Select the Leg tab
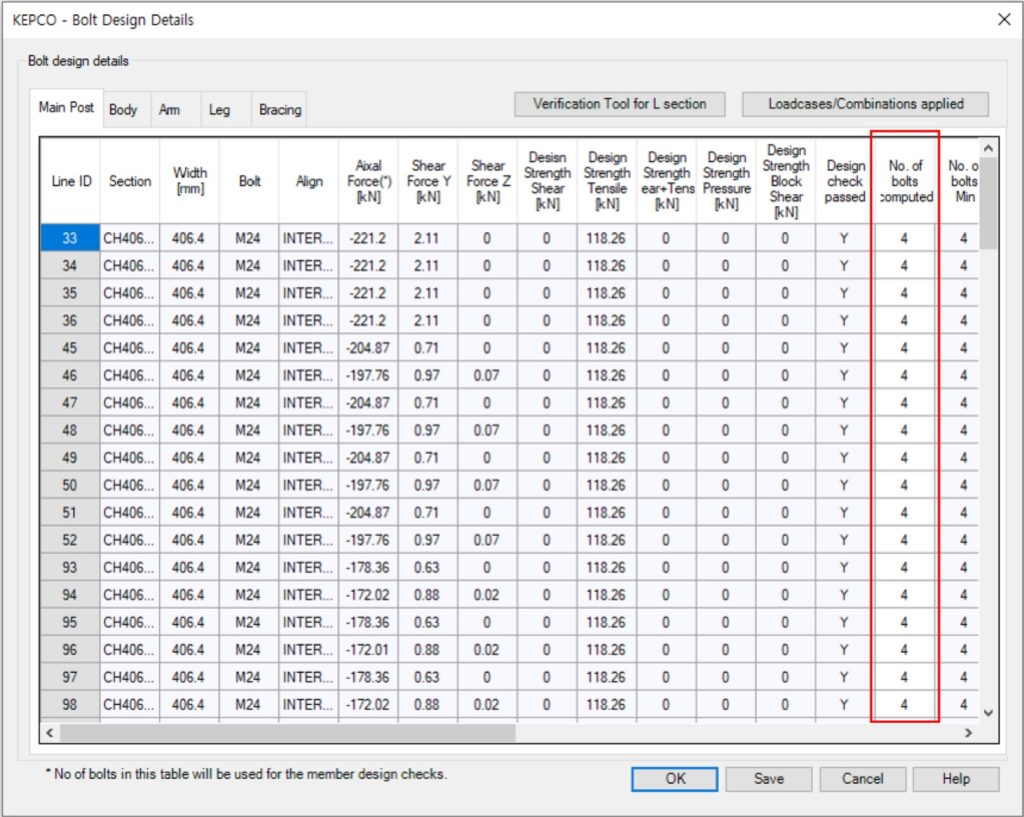The image size is (1024, 817). click(x=219, y=109)
